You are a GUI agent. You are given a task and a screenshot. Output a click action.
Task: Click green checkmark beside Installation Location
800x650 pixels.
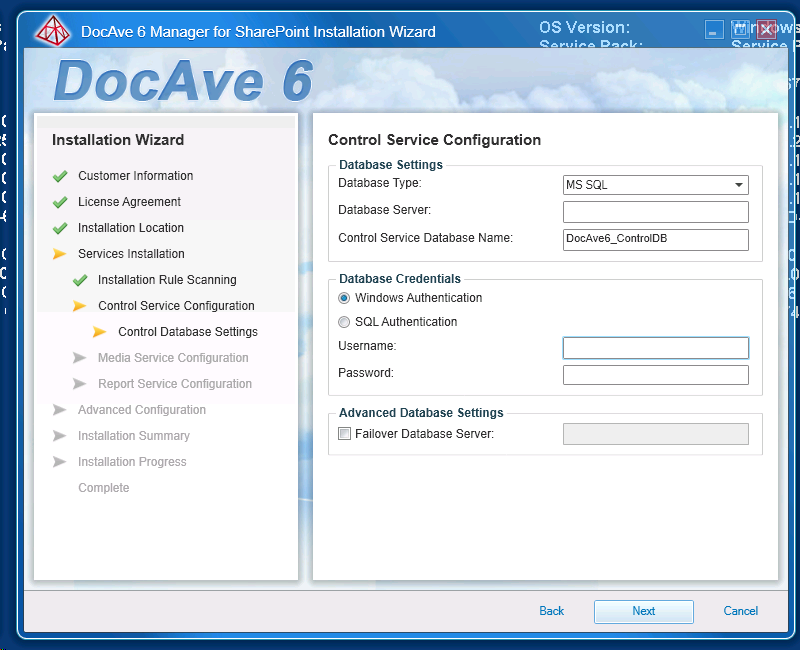point(60,228)
